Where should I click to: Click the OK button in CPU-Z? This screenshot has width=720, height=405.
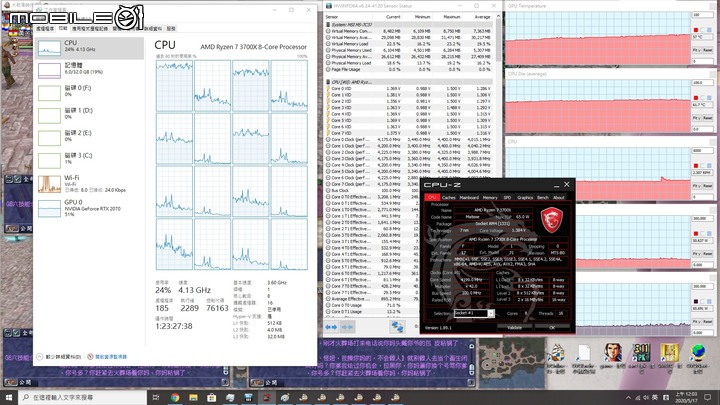coord(552,327)
